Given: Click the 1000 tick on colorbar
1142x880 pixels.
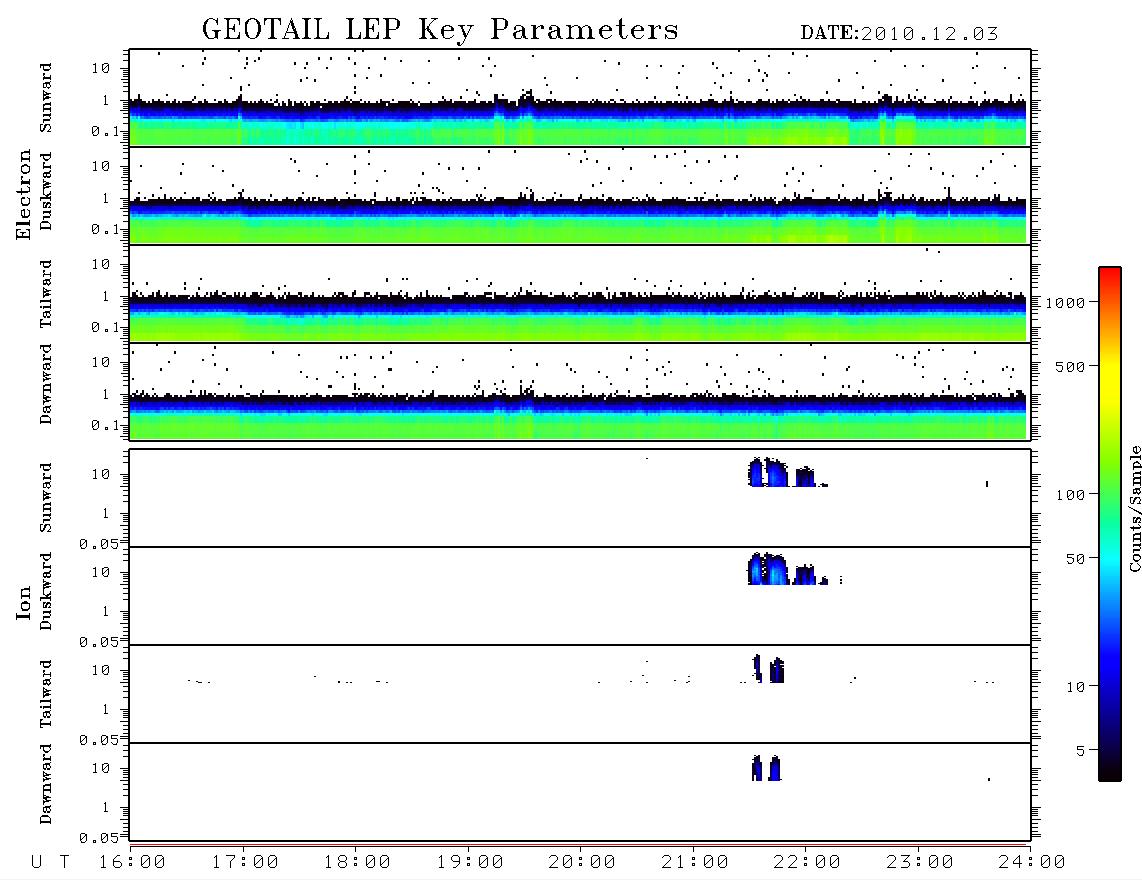Looking at the screenshot, I should [1066, 302].
